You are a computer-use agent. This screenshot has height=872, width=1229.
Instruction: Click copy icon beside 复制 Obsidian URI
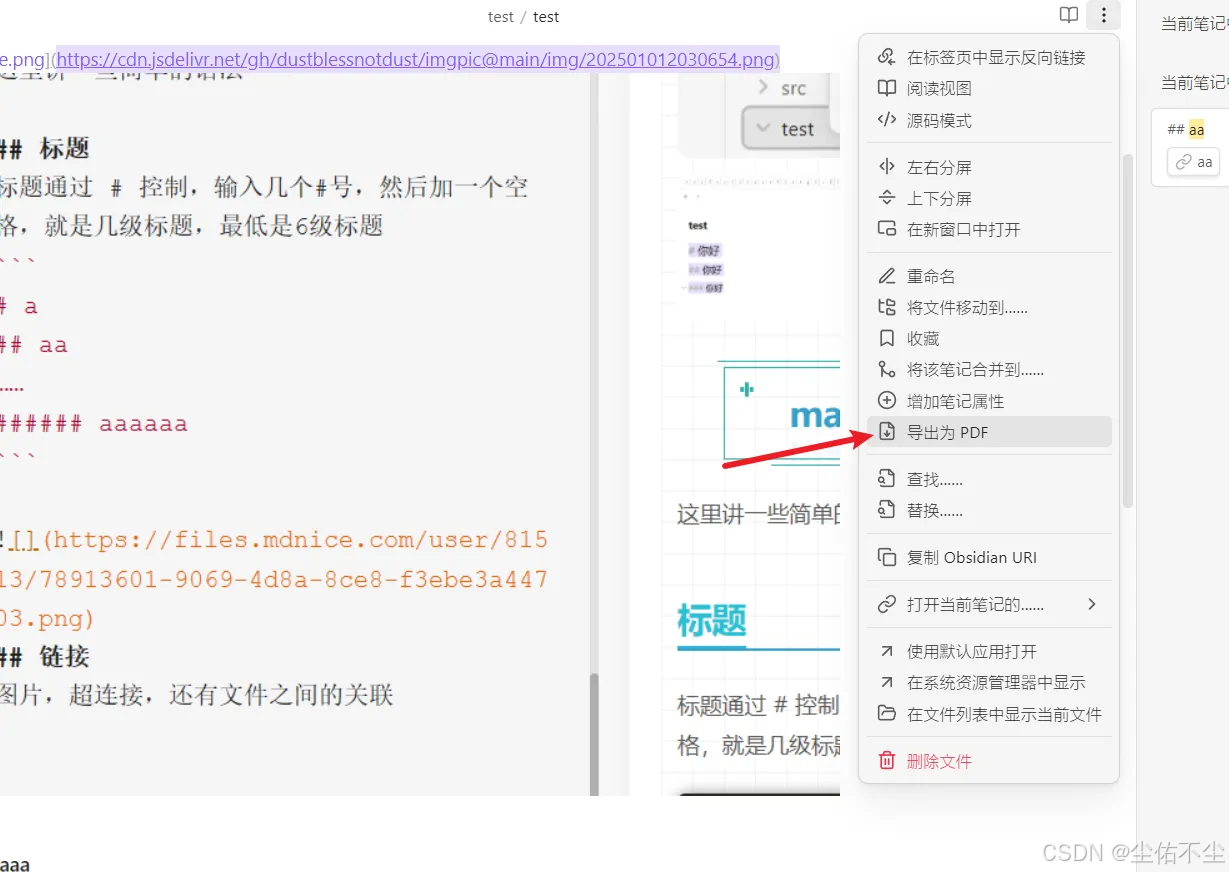[x=886, y=557]
